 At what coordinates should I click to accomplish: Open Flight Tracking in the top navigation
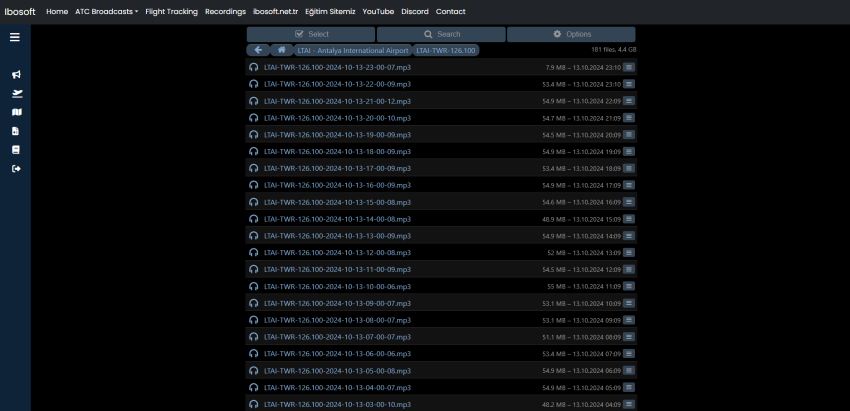(x=171, y=11)
